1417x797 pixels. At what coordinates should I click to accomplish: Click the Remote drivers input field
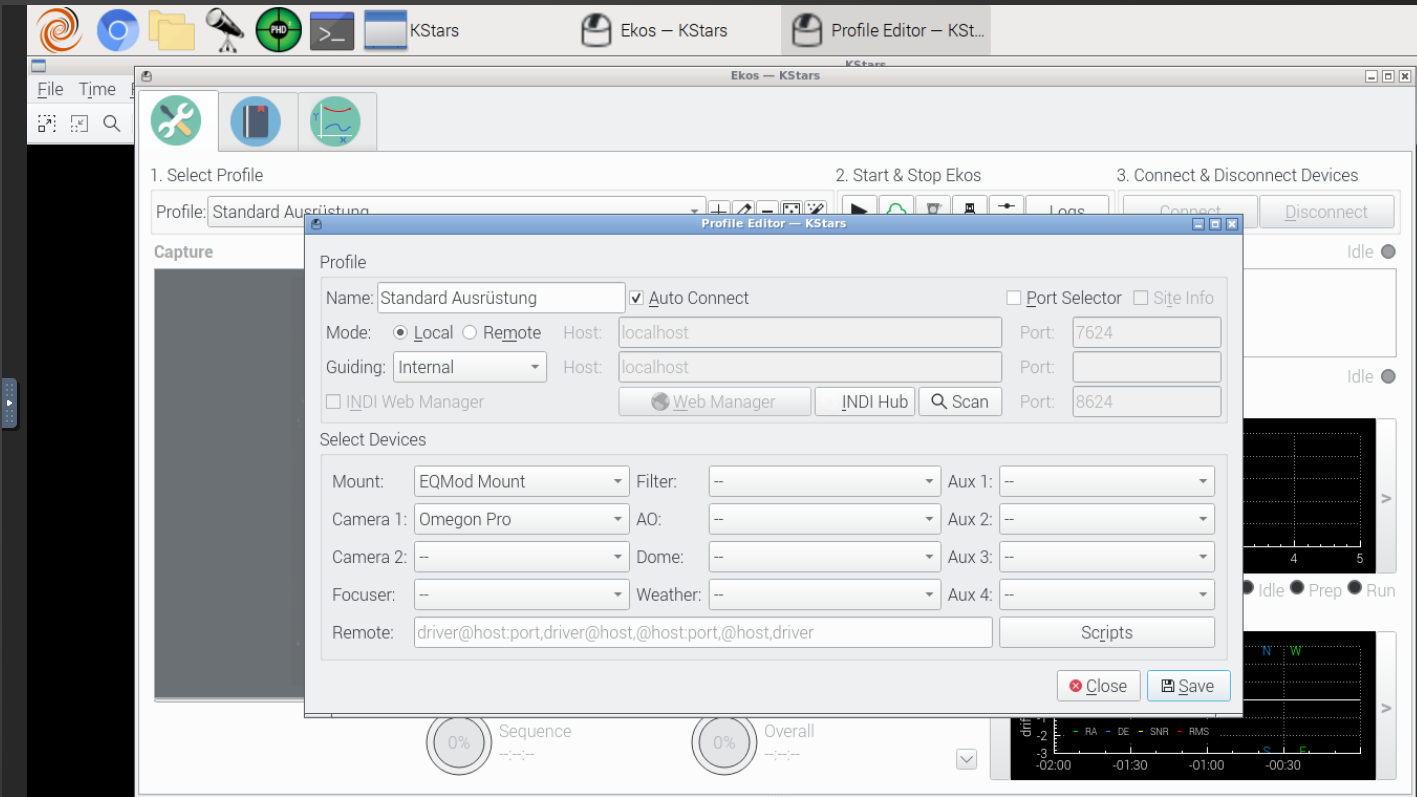[x=703, y=633]
